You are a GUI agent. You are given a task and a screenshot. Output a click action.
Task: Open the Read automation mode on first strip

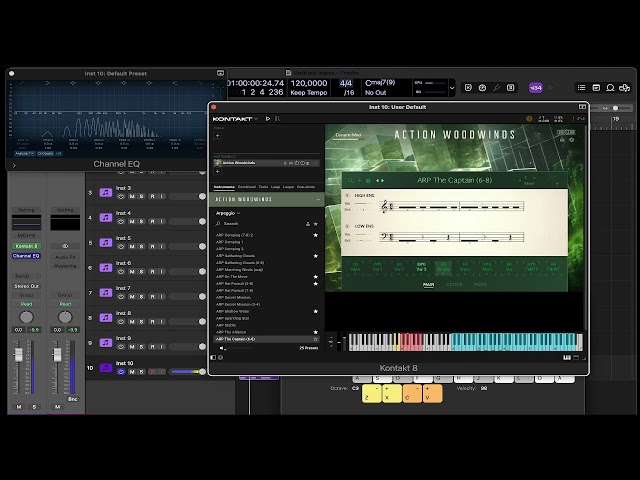coord(26,304)
